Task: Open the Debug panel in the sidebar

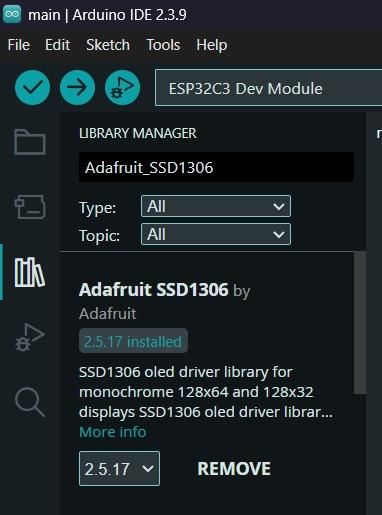Action: (30, 337)
